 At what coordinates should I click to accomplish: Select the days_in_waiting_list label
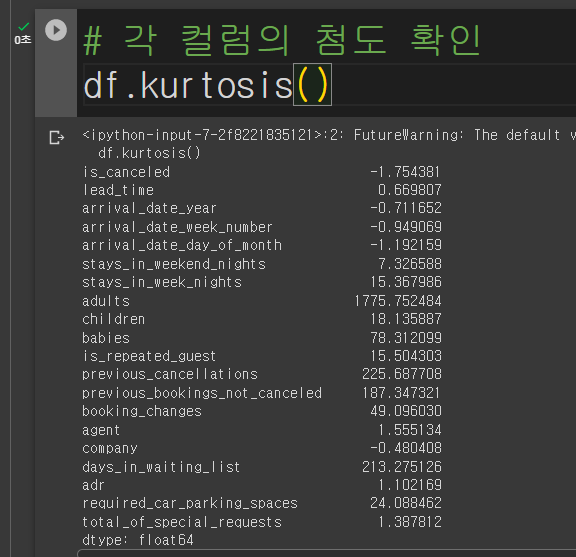click(x=161, y=467)
